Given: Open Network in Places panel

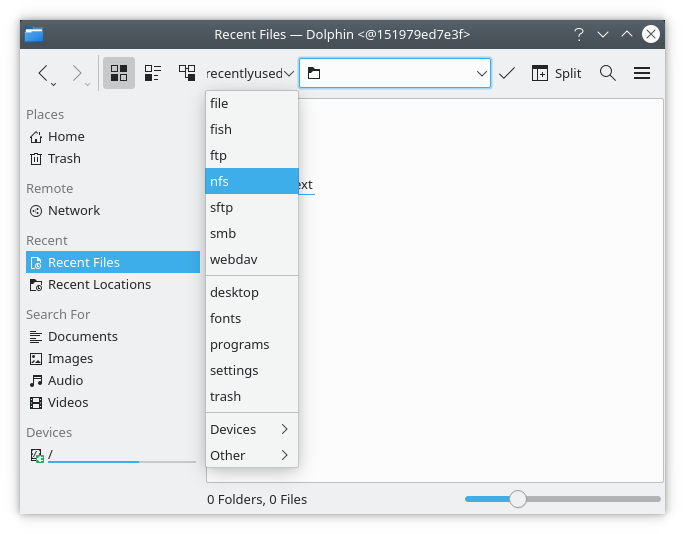Looking at the screenshot, I should (x=74, y=211).
